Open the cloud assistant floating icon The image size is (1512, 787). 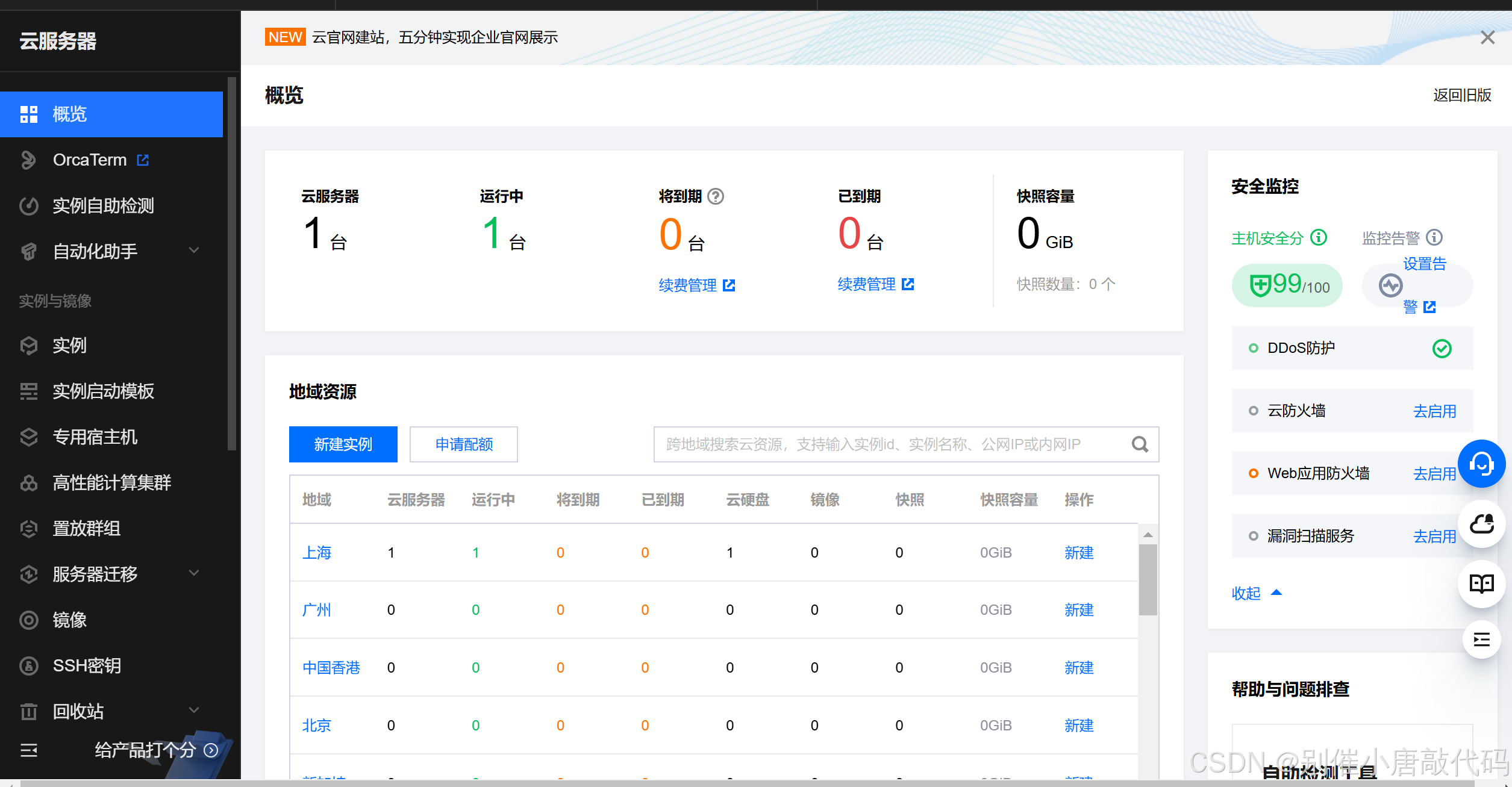tap(1481, 524)
